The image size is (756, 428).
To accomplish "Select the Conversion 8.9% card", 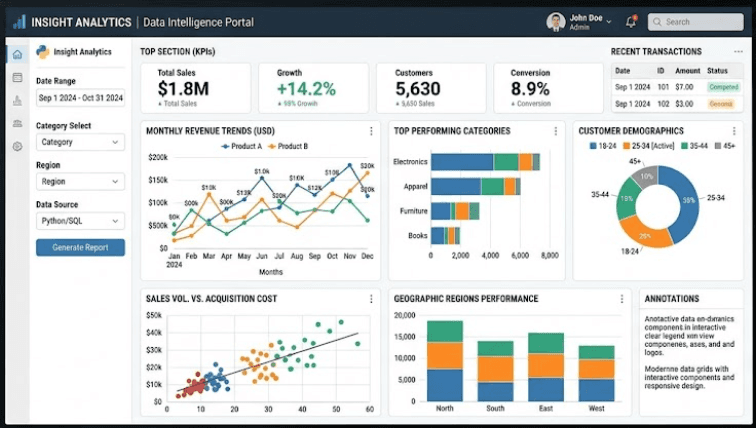I will 549,88.
